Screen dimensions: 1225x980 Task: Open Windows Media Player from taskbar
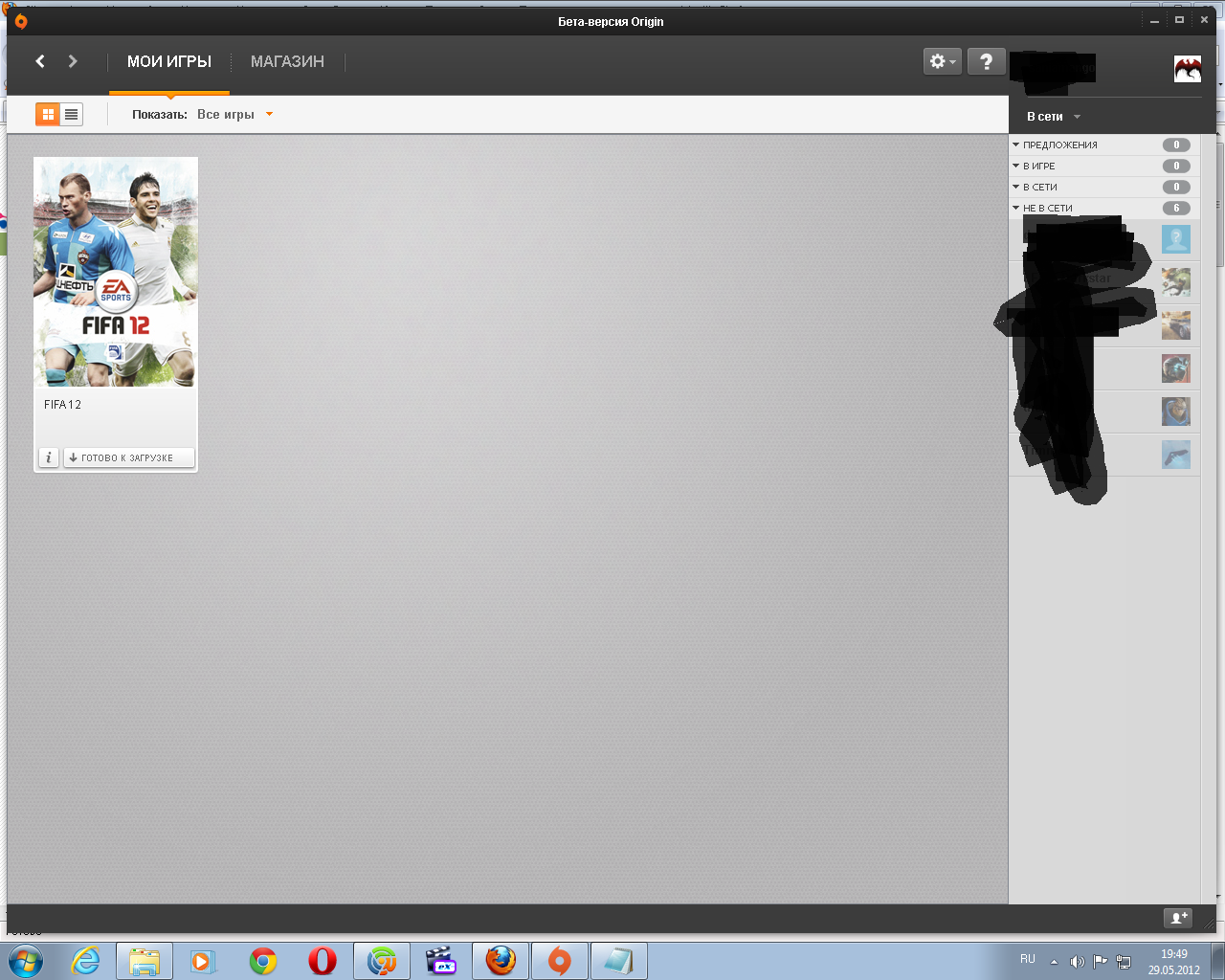[203, 961]
